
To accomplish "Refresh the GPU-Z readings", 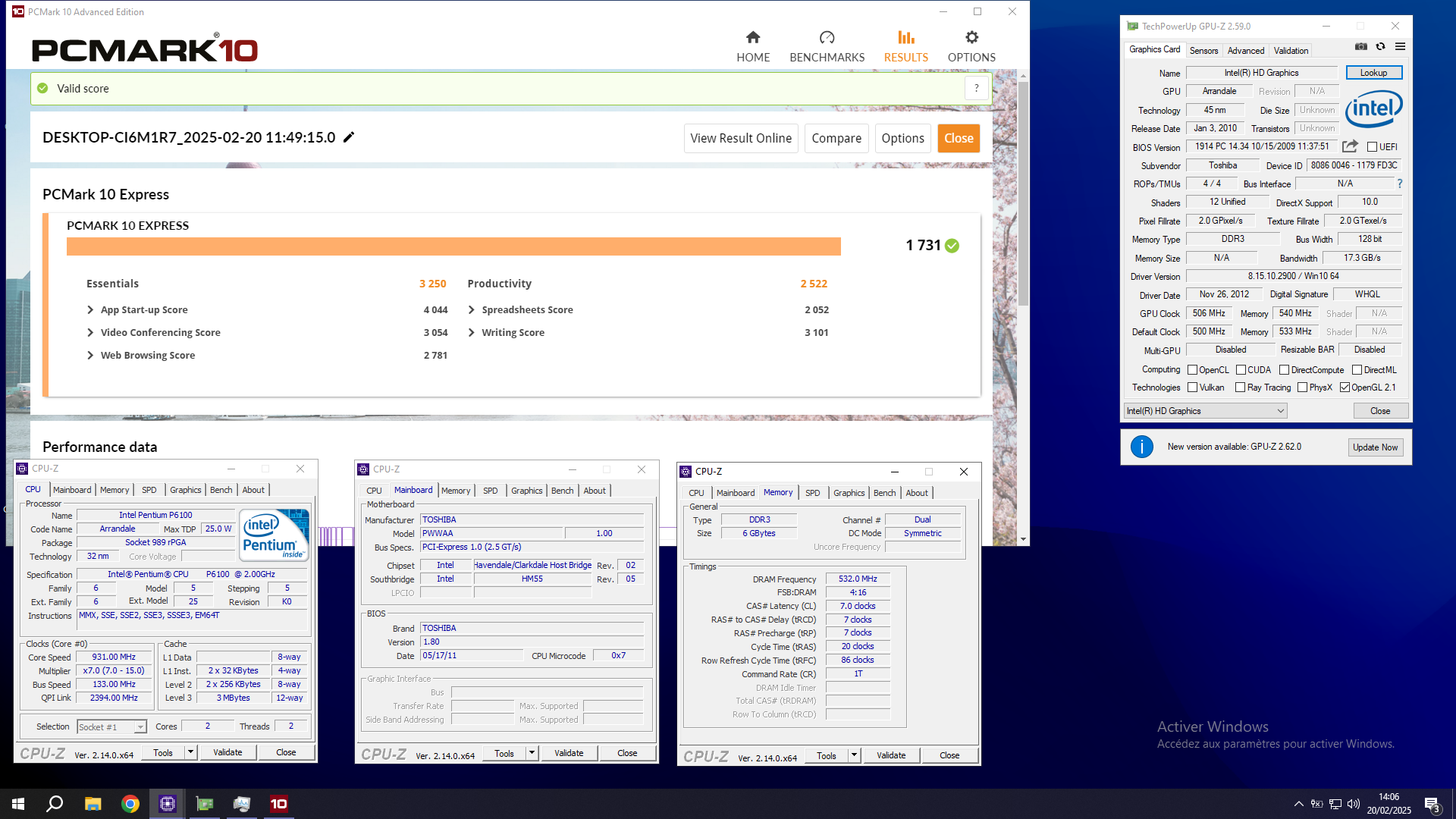I will pyautogui.click(x=1381, y=47).
